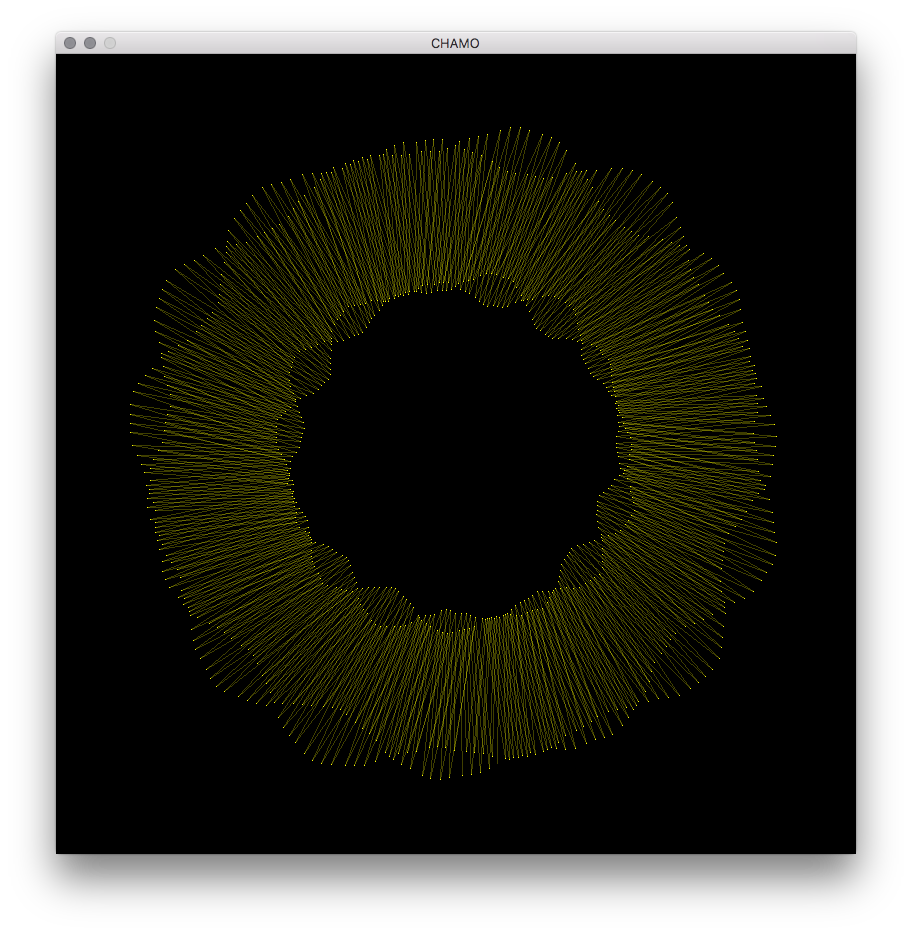Click empty title bar between zoom button and title
Viewport: 912px width, 934px height.
pyautogui.click(x=270, y=43)
